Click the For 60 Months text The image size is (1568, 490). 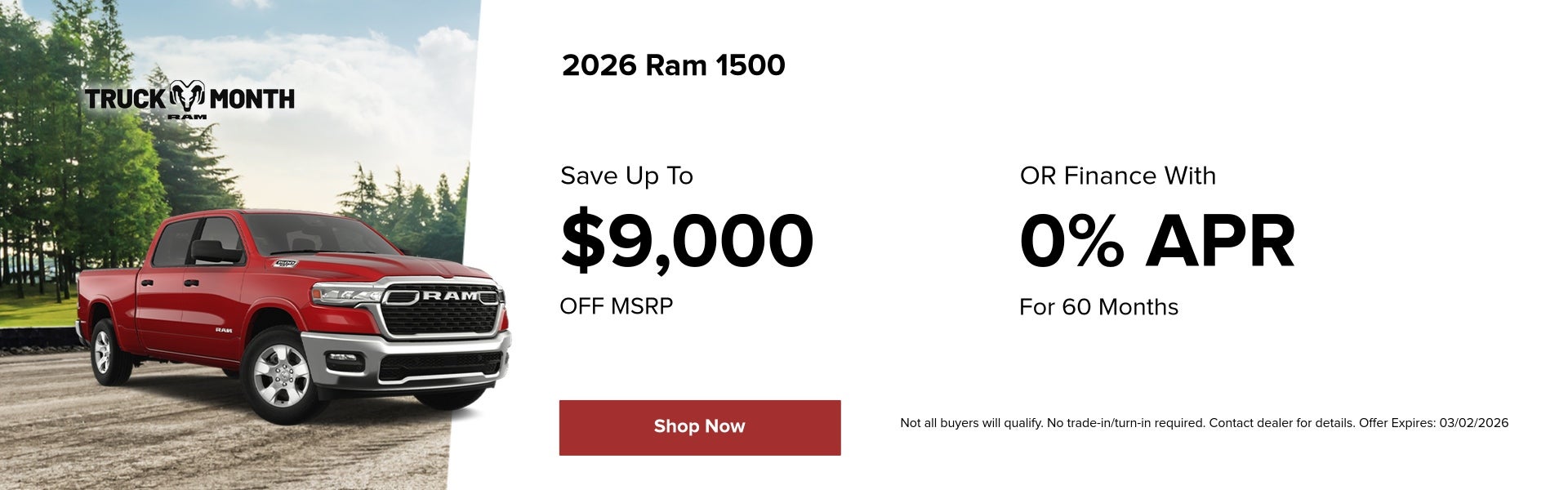coord(1098,307)
